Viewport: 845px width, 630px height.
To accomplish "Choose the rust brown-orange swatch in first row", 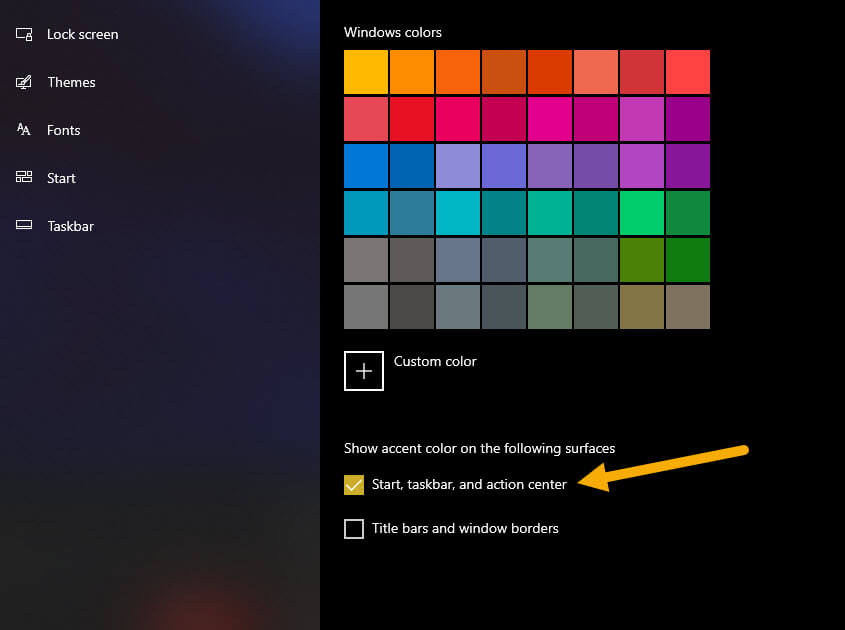I will click(504, 72).
